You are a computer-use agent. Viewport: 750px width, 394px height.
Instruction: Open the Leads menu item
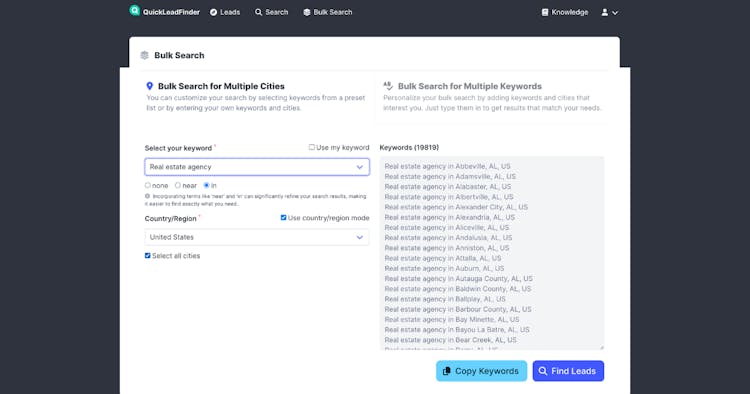225,12
